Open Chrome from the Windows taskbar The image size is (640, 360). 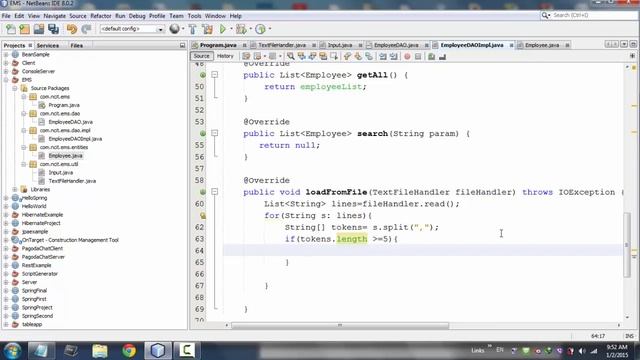pos(129,351)
